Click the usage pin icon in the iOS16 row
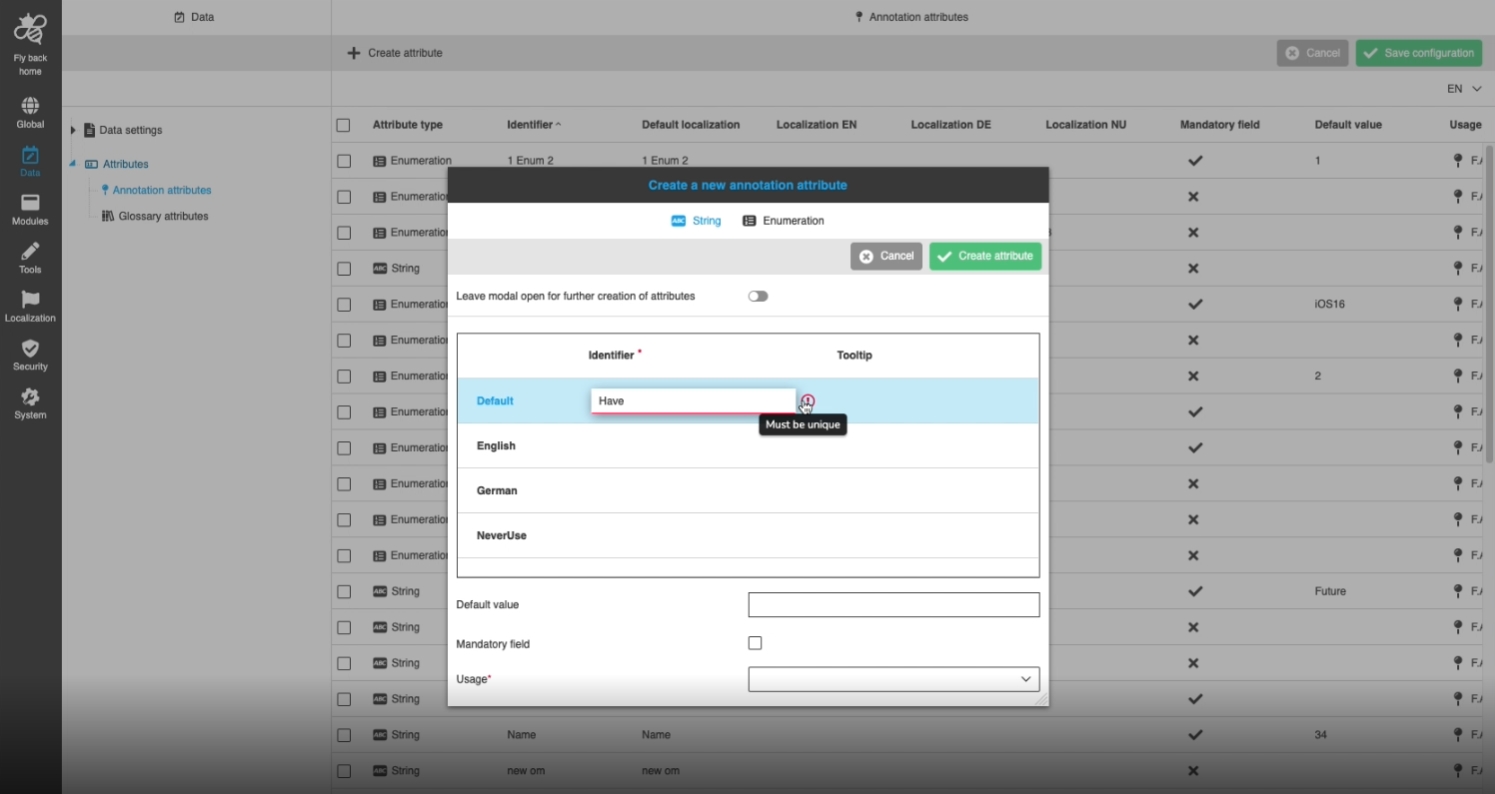Screen dimensions: 1495x794 coord(1457,304)
